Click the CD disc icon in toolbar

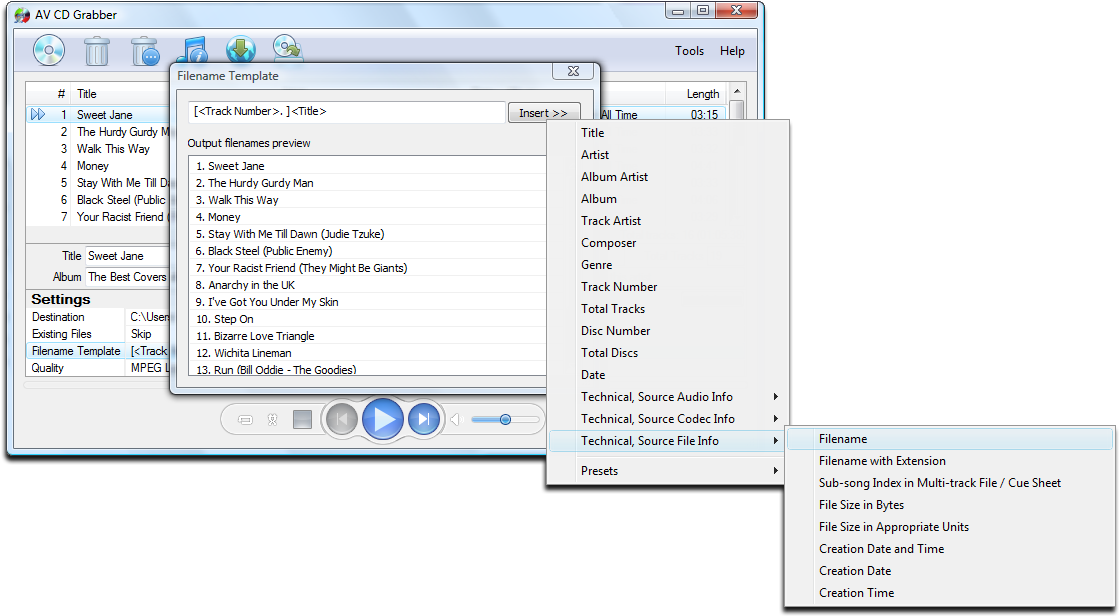point(49,51)
